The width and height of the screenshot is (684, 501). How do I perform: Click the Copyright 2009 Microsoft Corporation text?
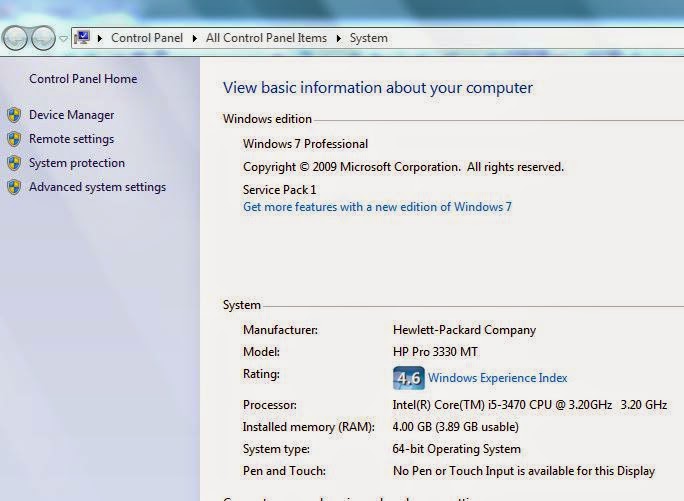coord(404,167)
